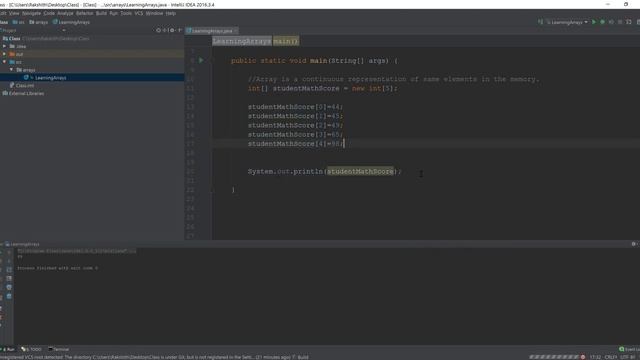The image size is (640, 360).
Task: Open the Window menu
Action: (154, 13)
